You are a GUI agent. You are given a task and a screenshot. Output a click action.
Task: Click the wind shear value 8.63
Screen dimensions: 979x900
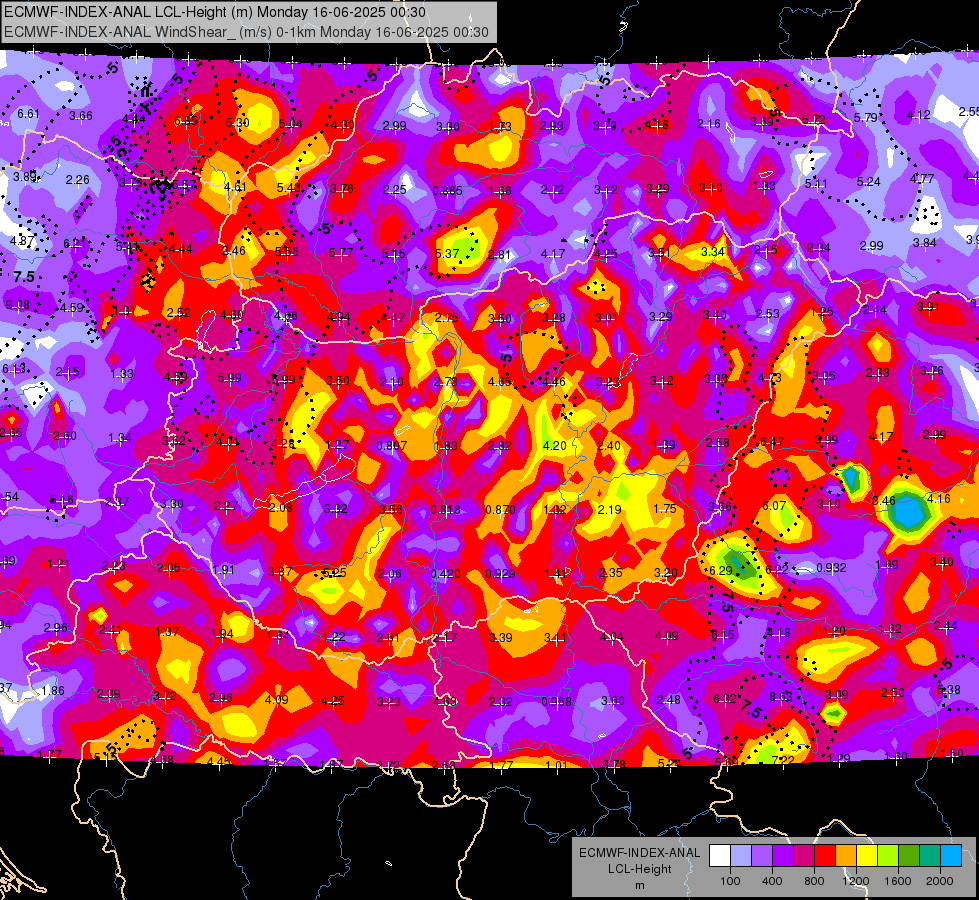click(x=780, y=696)
